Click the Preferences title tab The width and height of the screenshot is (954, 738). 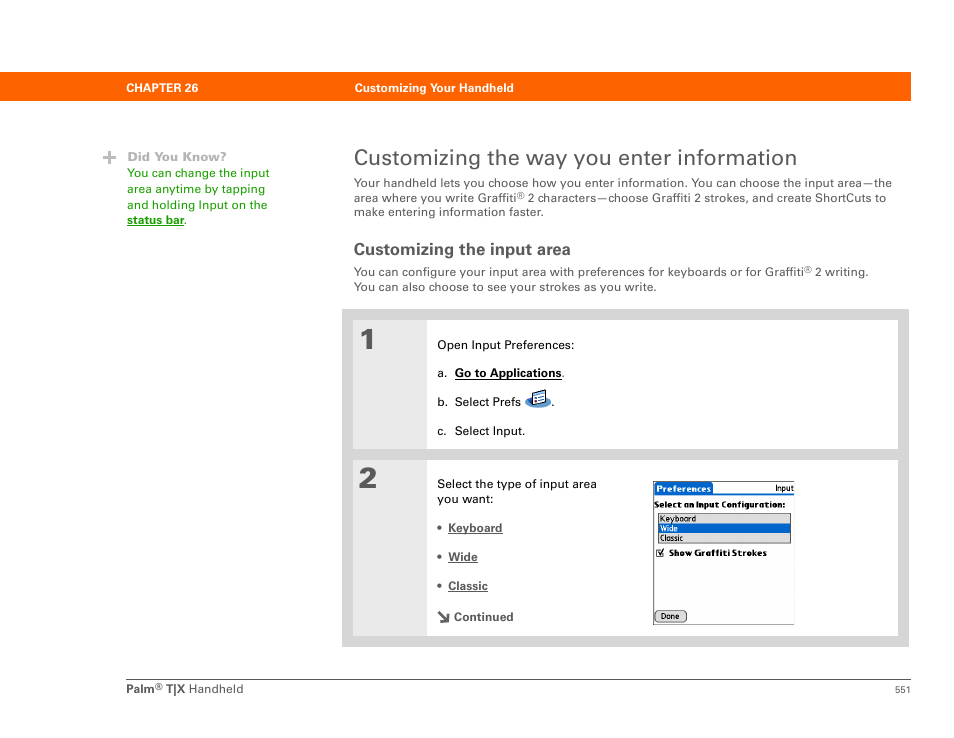pos(683,489)
